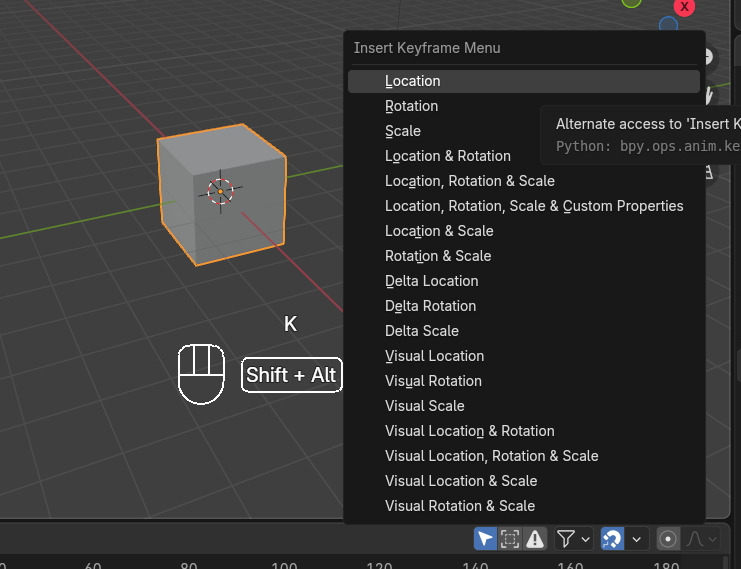The width and height of the screenshot is (741, 569).
Task: Pick Visual Location option
Action: click(x=524, y=356)
